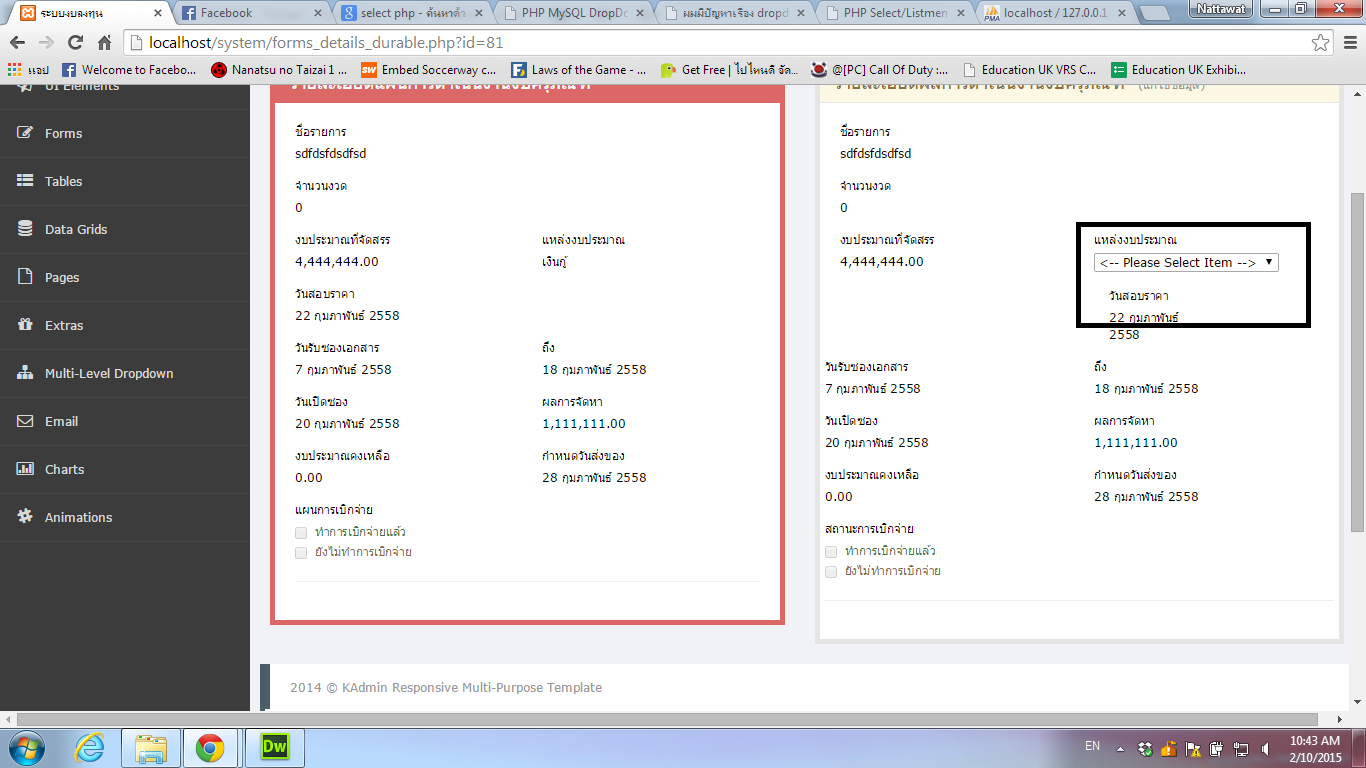
Task: Switch to Dreamweaver on the taskbar
Action: (x=273, y=748)
